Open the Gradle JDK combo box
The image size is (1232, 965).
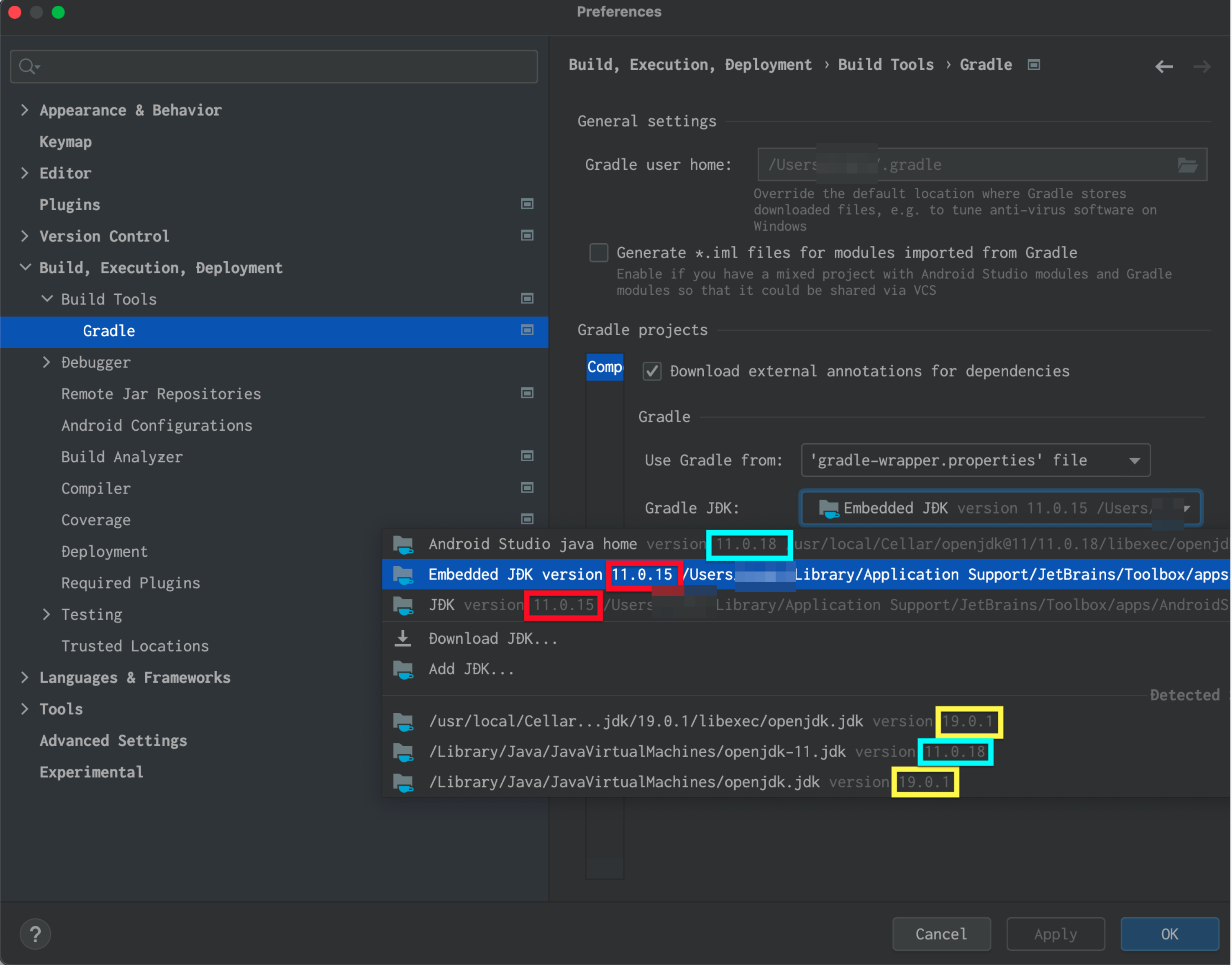pyautogui.click(x=1001, y=509)
